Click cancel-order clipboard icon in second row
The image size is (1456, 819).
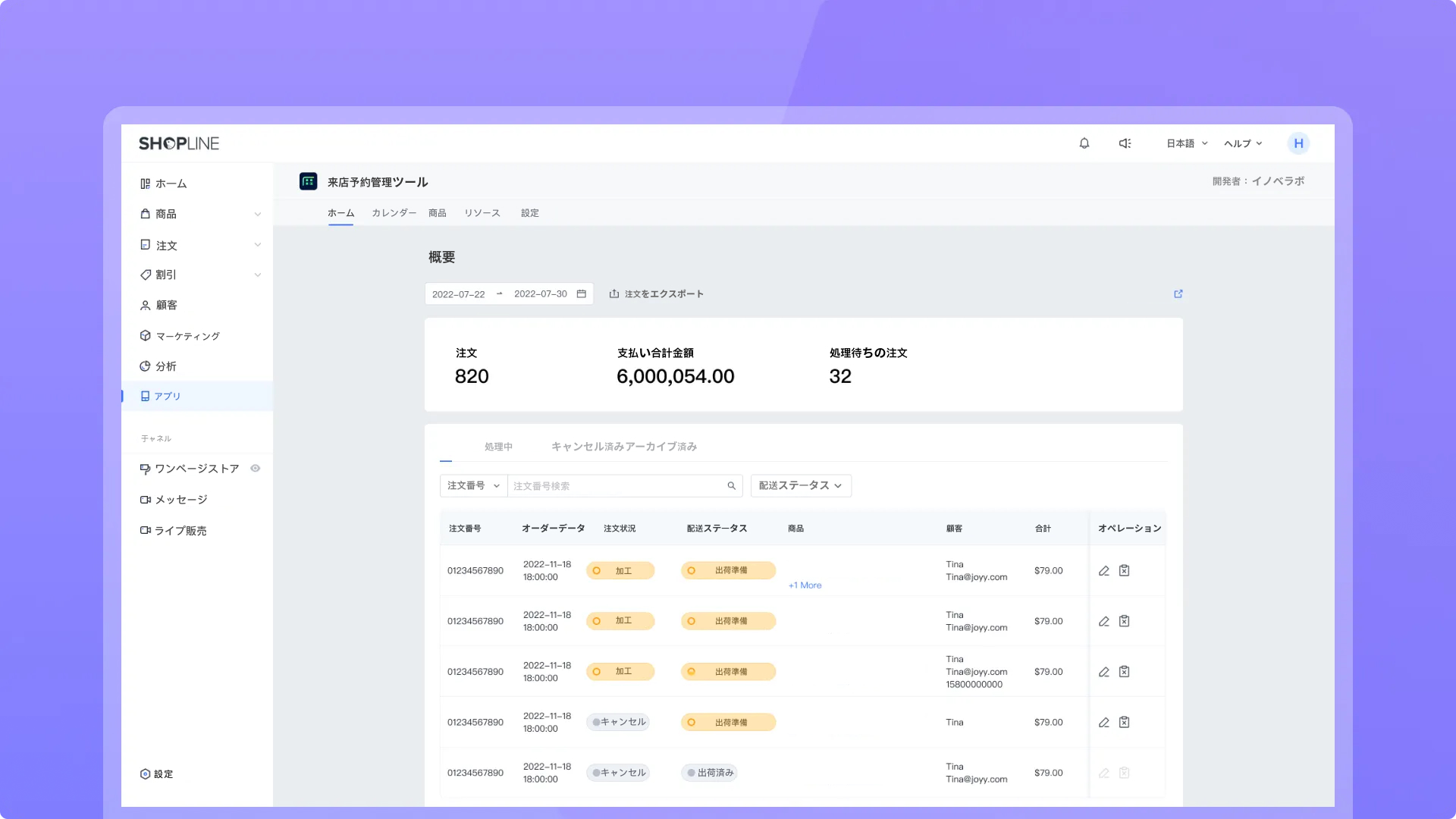tap(1125, 621)
